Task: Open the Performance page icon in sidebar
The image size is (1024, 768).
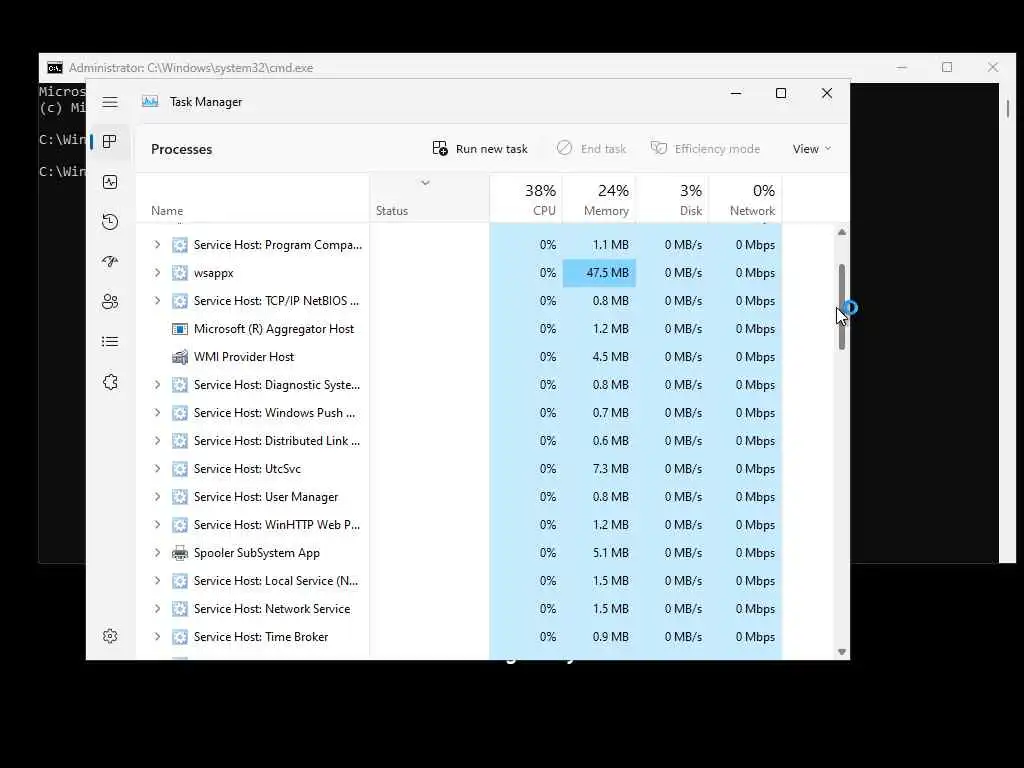Action: [x=110, y=182]
